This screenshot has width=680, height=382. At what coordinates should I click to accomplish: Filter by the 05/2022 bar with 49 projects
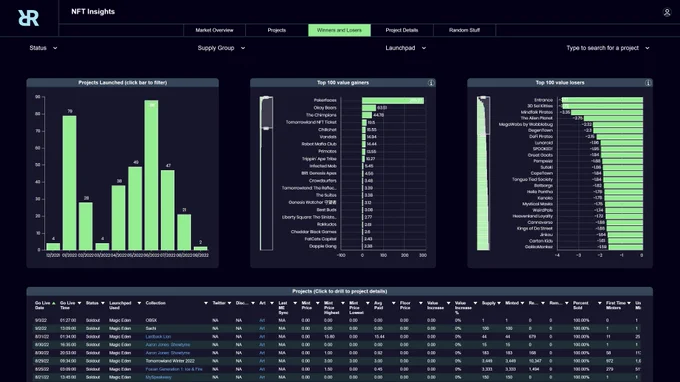(x=135, y=208)
